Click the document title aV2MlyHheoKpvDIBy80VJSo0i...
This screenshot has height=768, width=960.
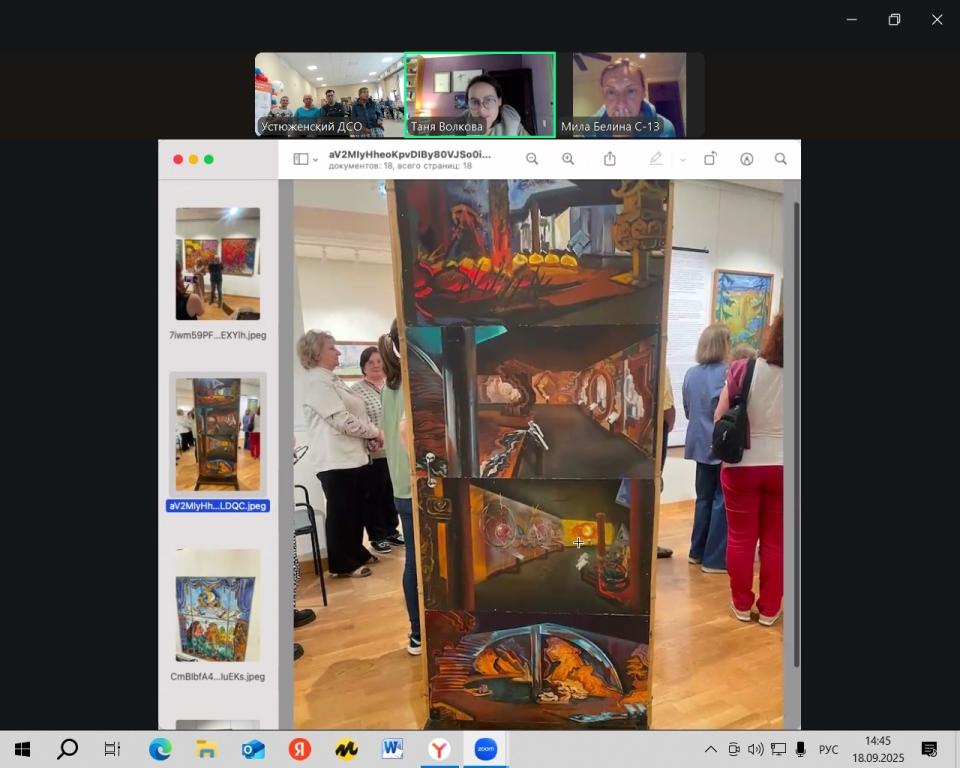410,154
